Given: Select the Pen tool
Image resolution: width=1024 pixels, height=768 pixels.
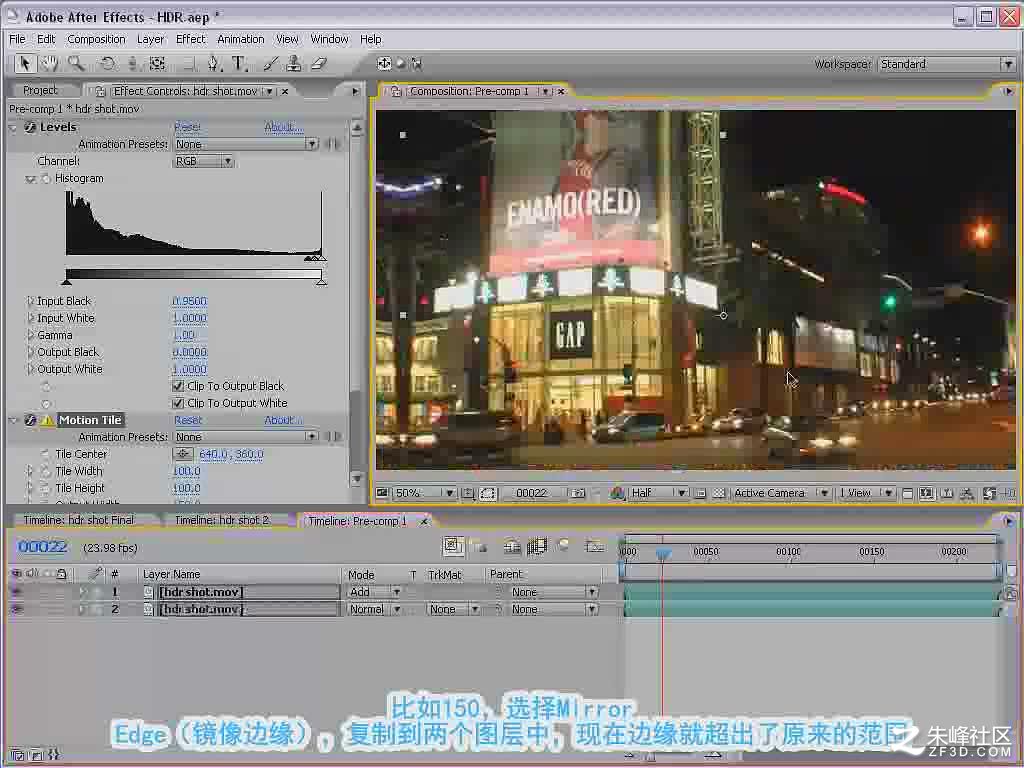Looking at the screenshot, I should [x=214, y=63].
